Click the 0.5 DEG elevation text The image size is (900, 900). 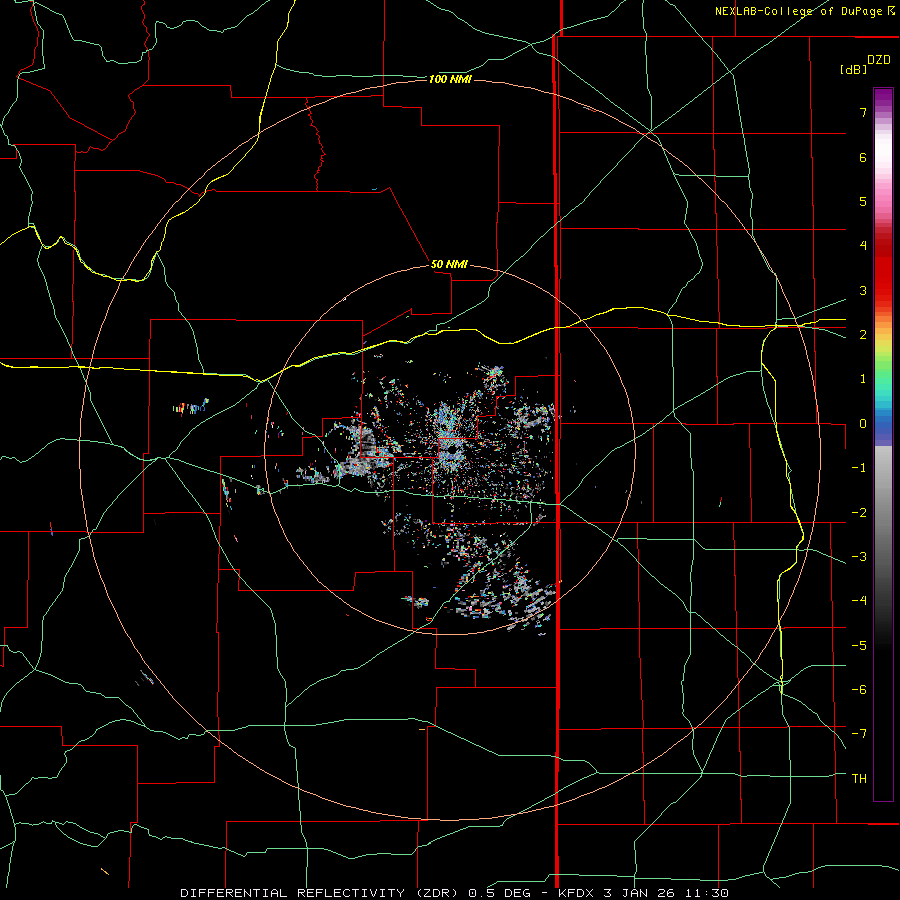tap(500, 893)
